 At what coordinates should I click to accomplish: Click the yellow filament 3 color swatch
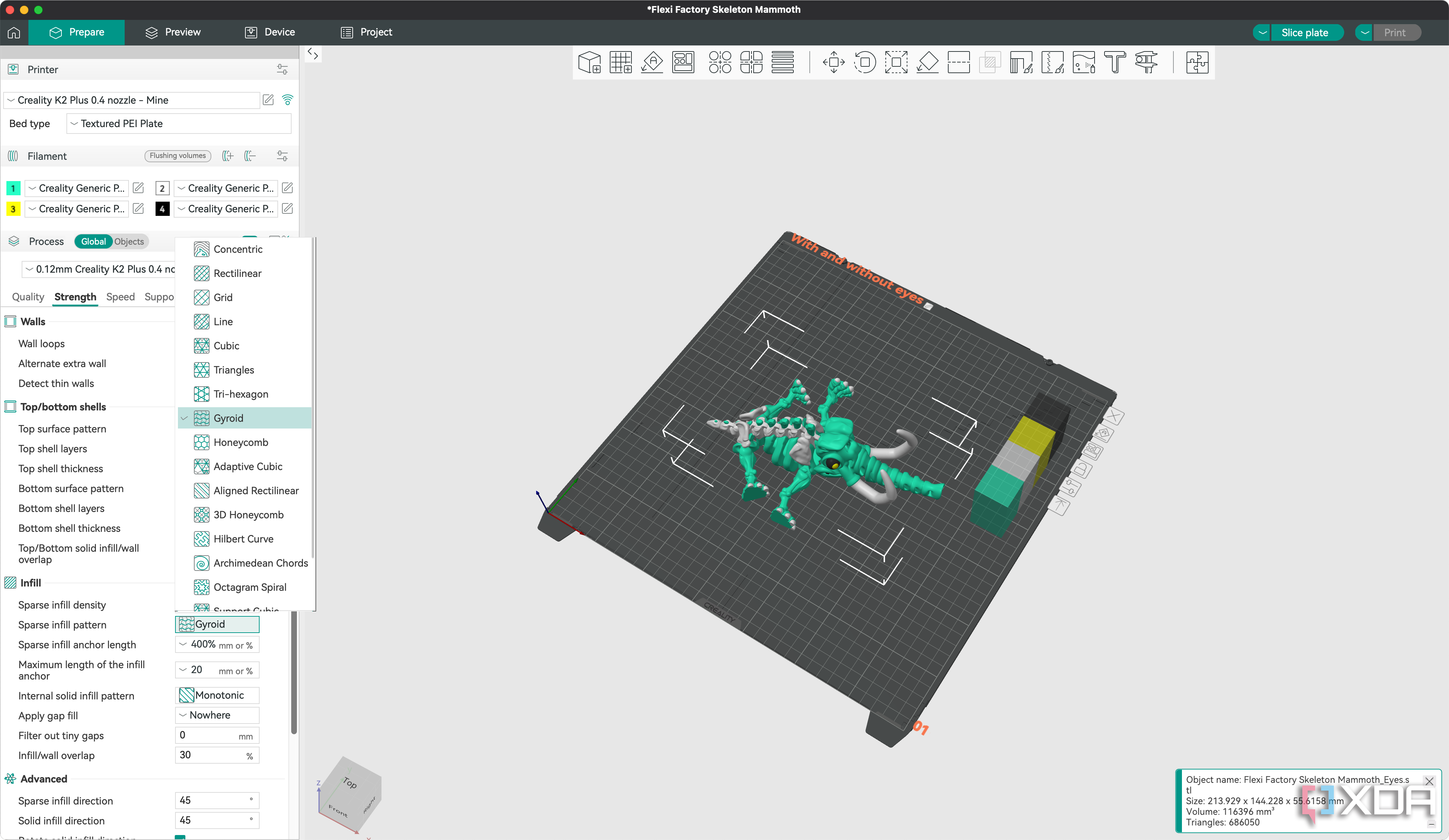click(x=13, y=209)
